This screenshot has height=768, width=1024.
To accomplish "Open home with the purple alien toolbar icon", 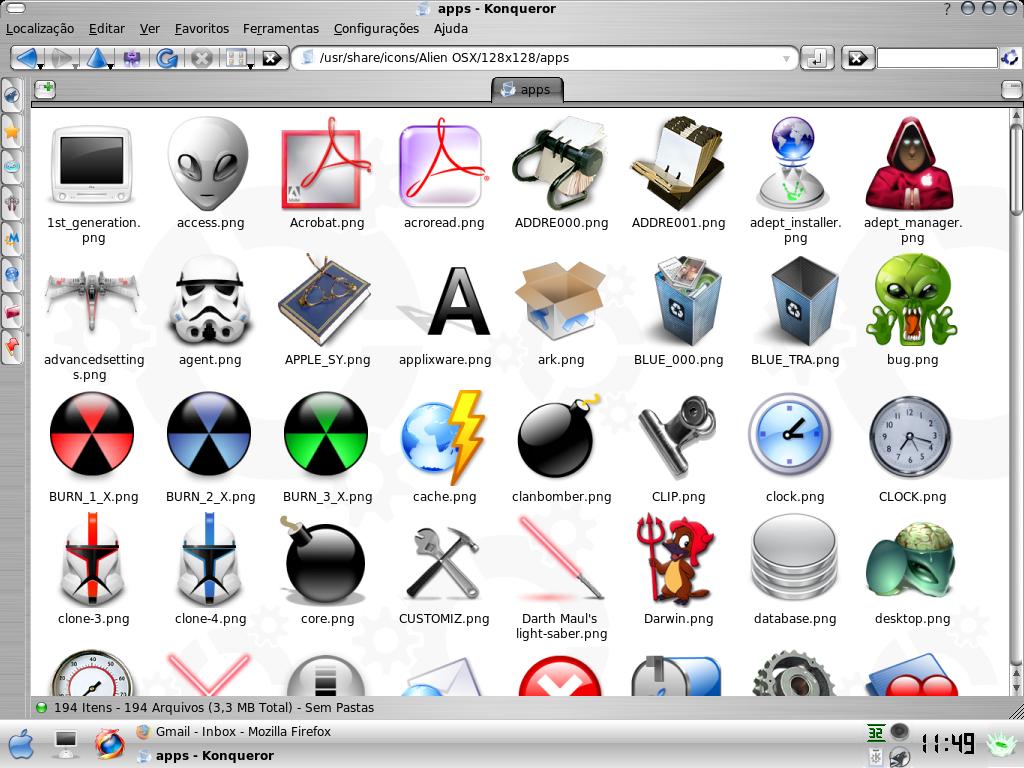I will pos(132,57).
